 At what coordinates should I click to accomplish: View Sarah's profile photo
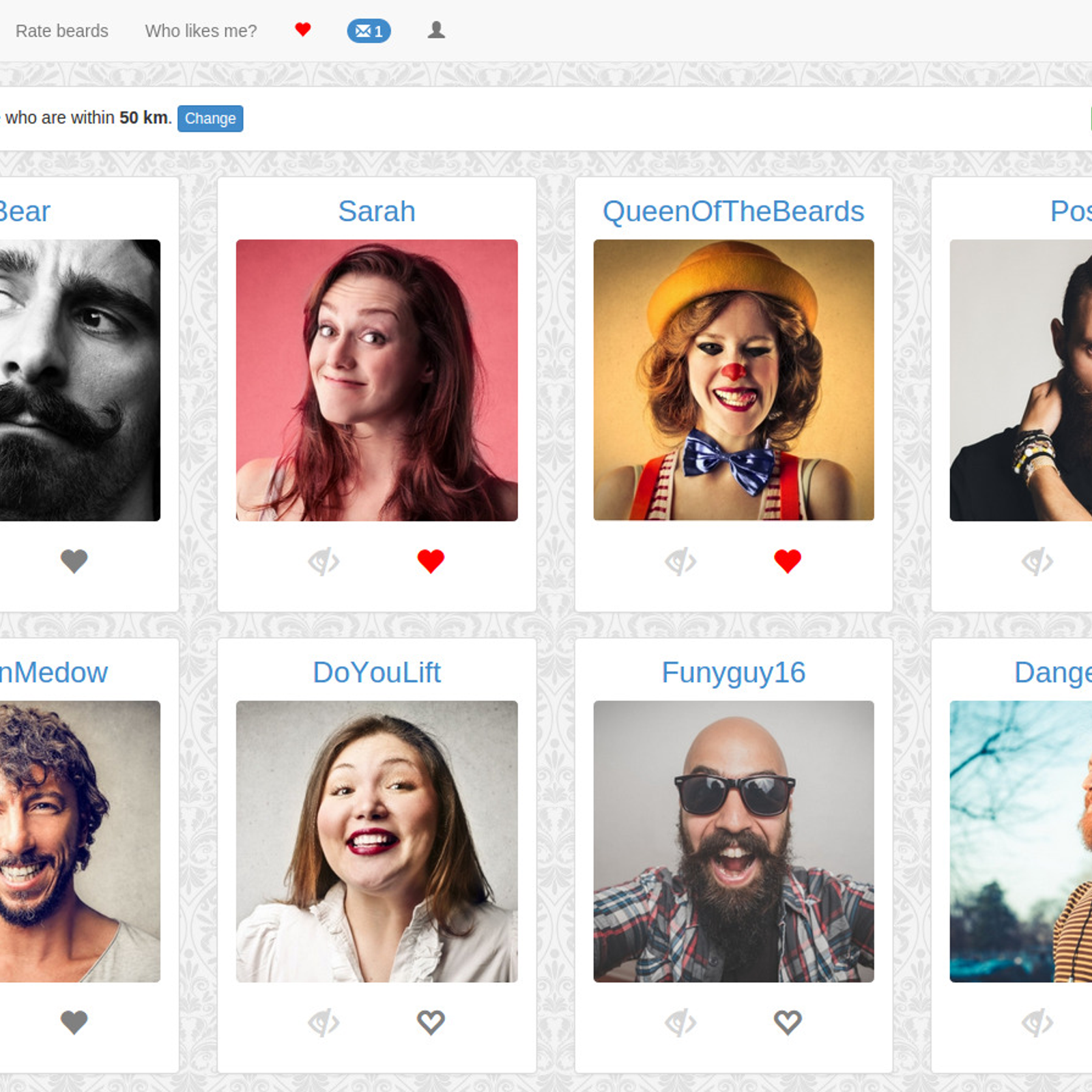pos(377,380)
